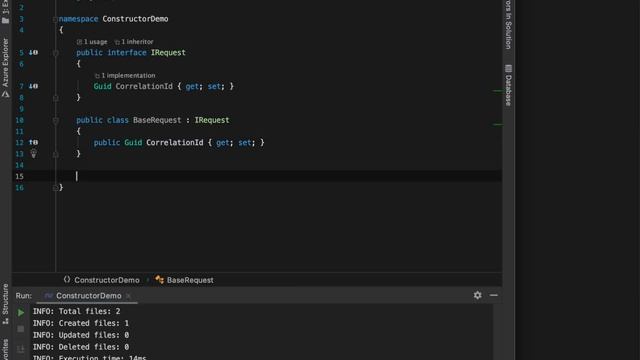Stop the running process square button

21,329
